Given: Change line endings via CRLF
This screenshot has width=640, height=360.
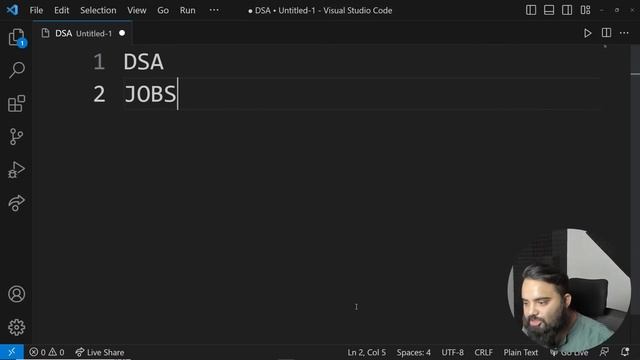Looking at the screenshot, I should [483, 352].
